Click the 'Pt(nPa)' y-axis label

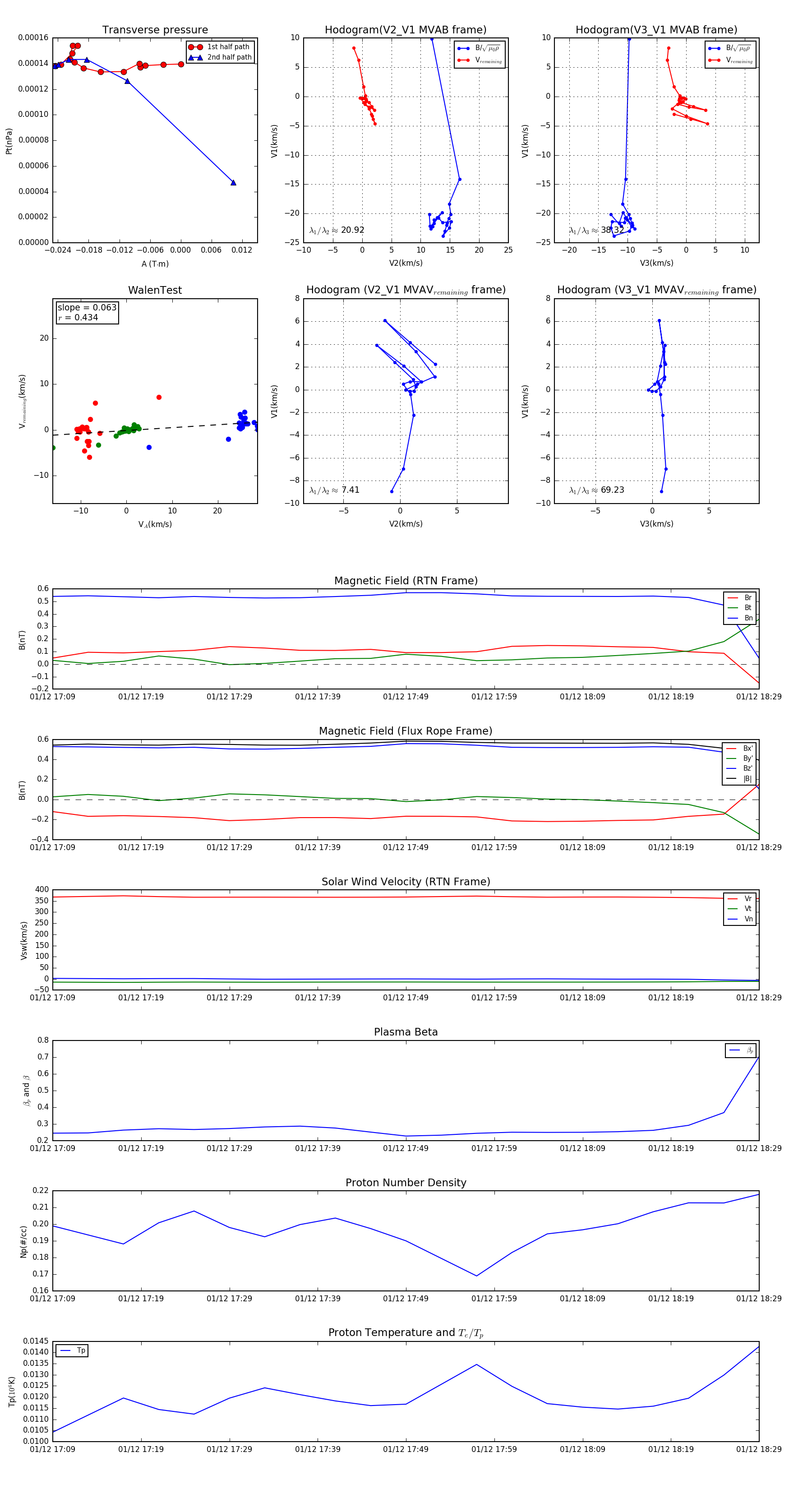[x=9, y=140]
